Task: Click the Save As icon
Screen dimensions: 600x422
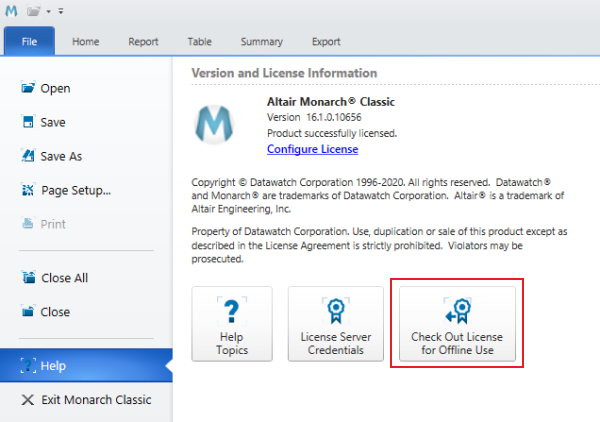Action: [28, 155]
